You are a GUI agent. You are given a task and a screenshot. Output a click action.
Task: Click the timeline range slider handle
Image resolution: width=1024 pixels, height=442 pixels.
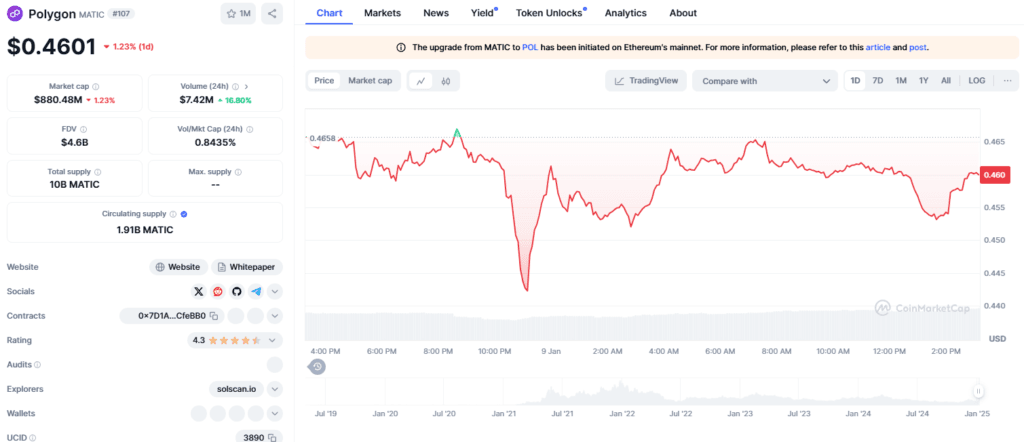click(x=978, y=391)
